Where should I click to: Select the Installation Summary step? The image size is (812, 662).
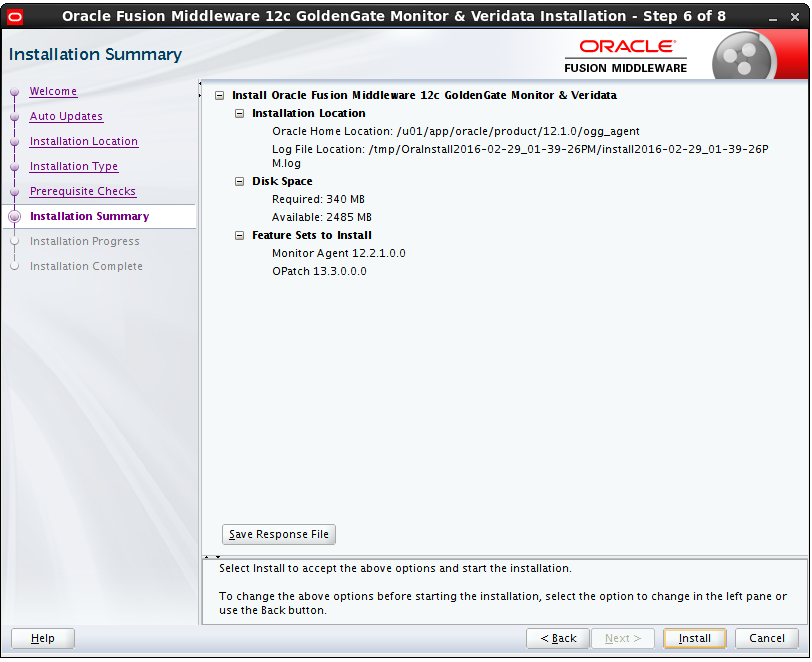click(x=90, y=216)
